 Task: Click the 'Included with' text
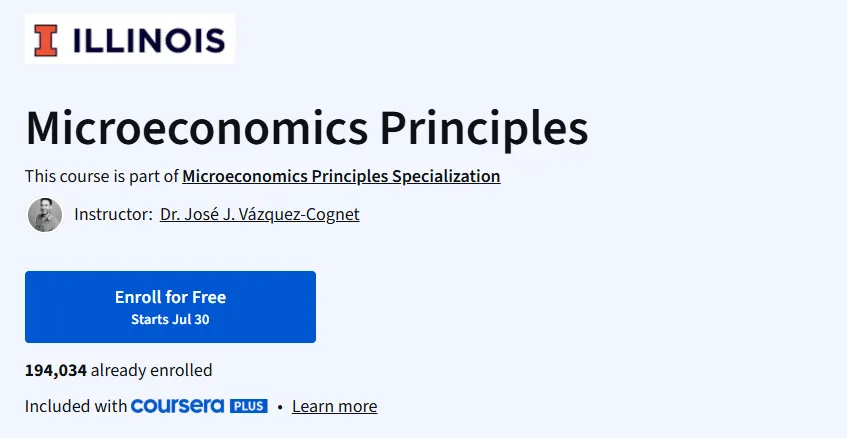point(76,406)
